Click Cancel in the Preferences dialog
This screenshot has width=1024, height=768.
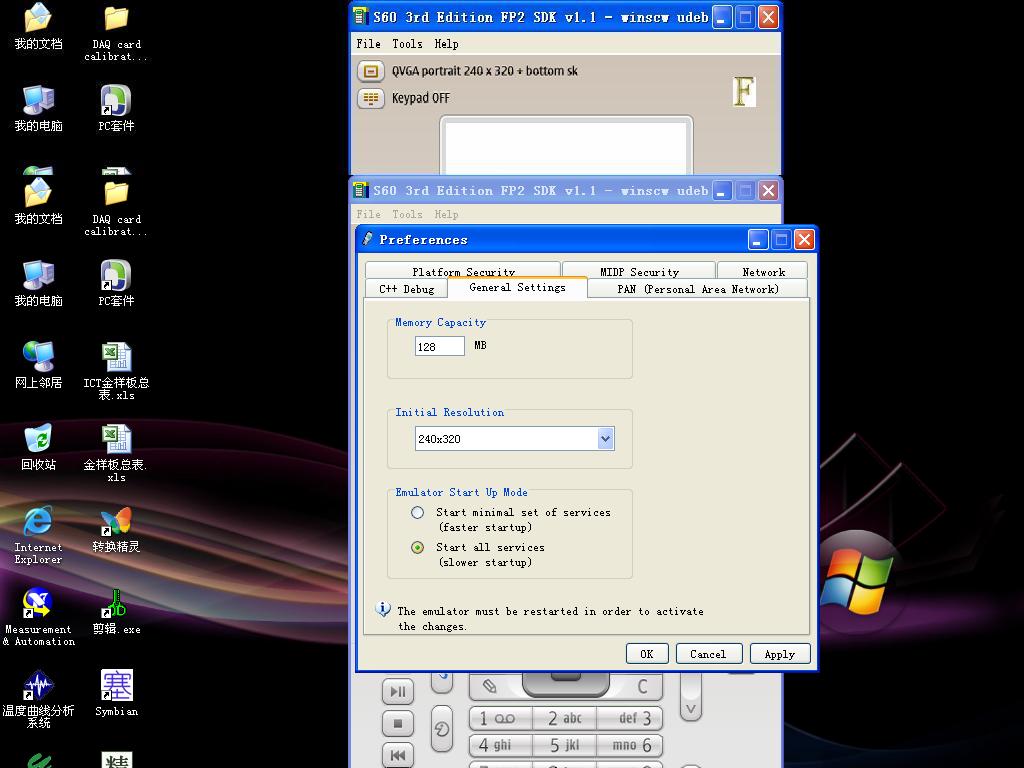708,654
